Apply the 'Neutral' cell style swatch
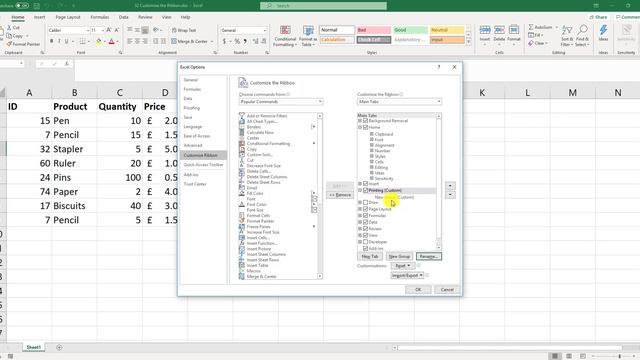This screenshot has height=360, width=640. 447,30
